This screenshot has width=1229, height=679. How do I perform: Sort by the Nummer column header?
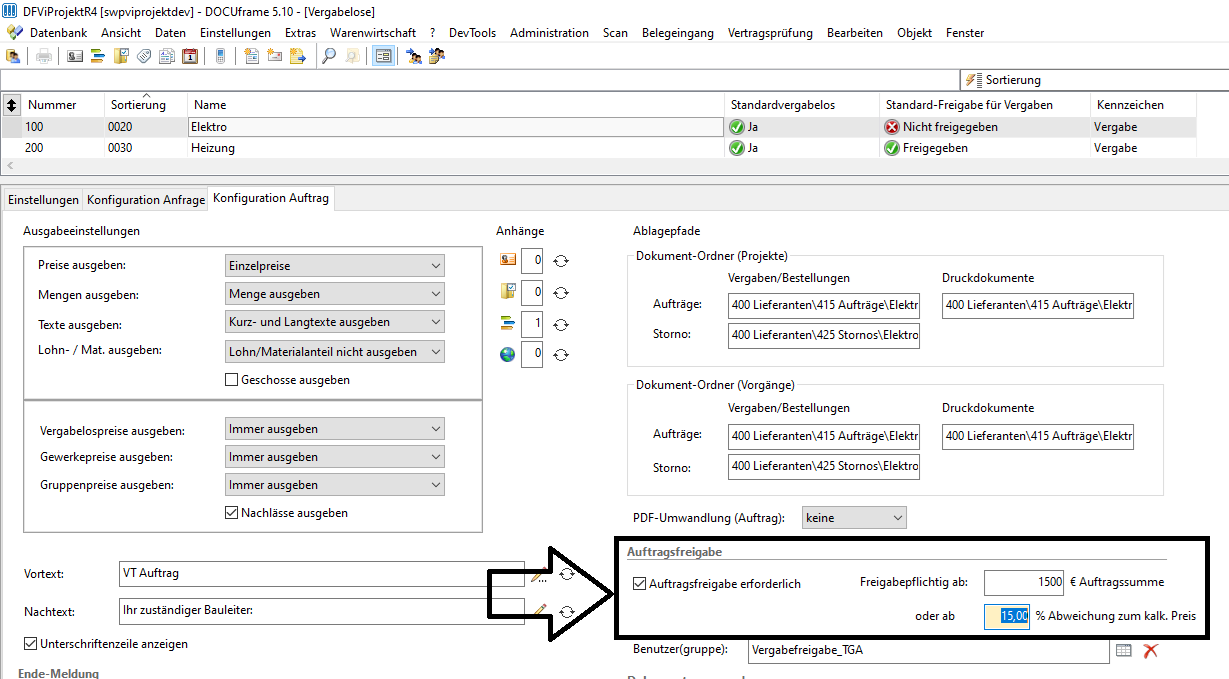pyautogui.click(x=63, y=104)
